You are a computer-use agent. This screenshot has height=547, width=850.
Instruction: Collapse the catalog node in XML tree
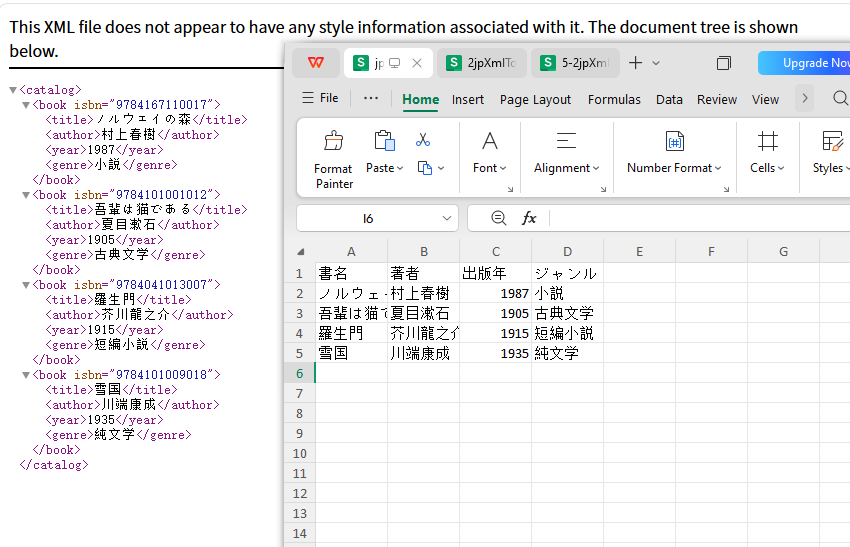[x=13, y=90]
